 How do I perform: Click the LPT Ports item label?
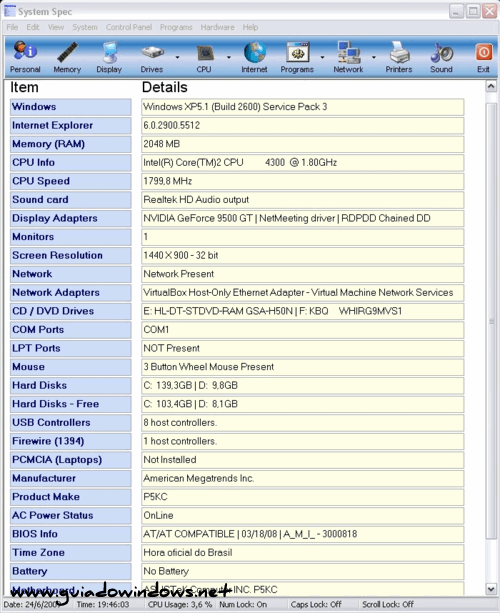71,349
